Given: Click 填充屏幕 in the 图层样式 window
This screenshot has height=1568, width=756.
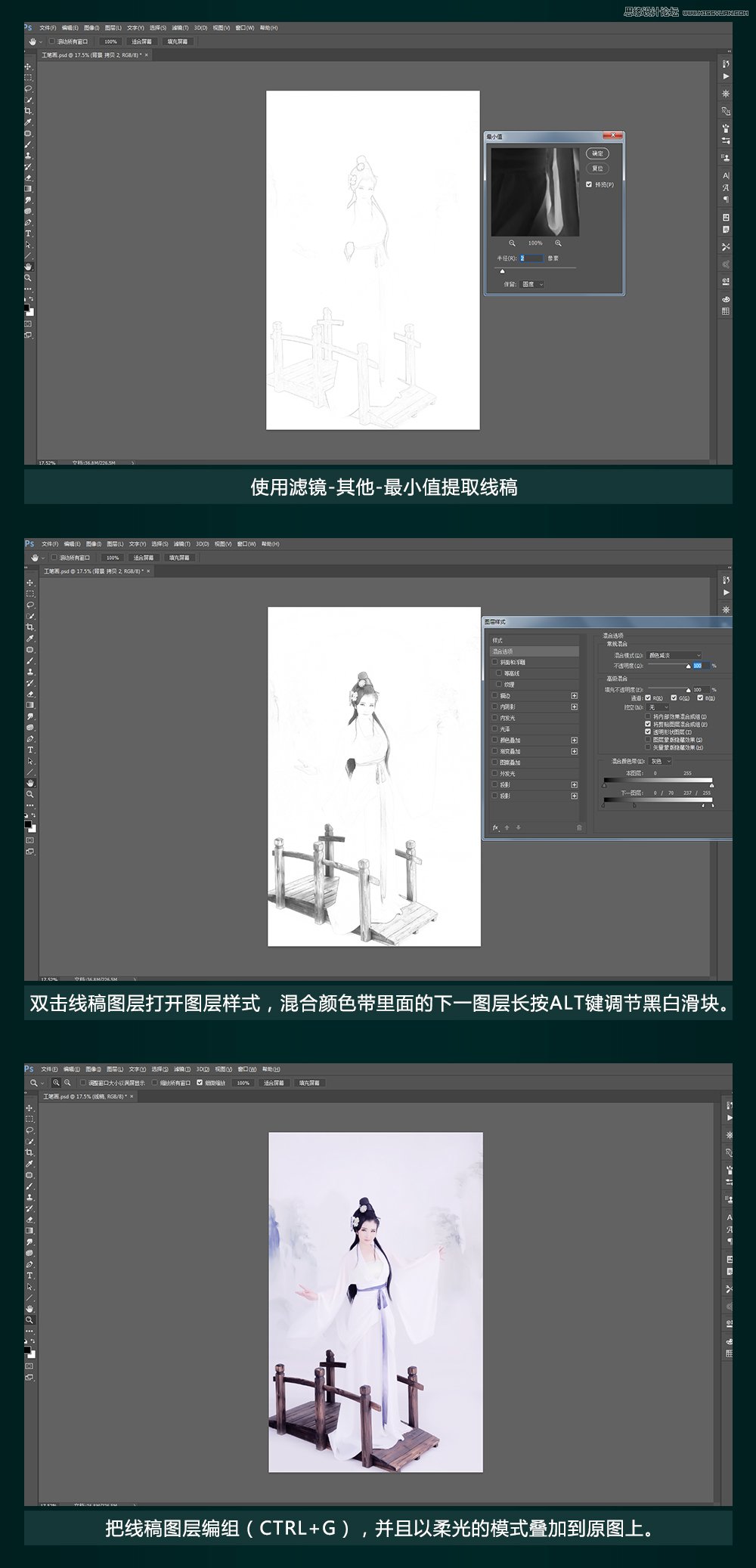Looking at the screenshot, I should coord(179,558).
